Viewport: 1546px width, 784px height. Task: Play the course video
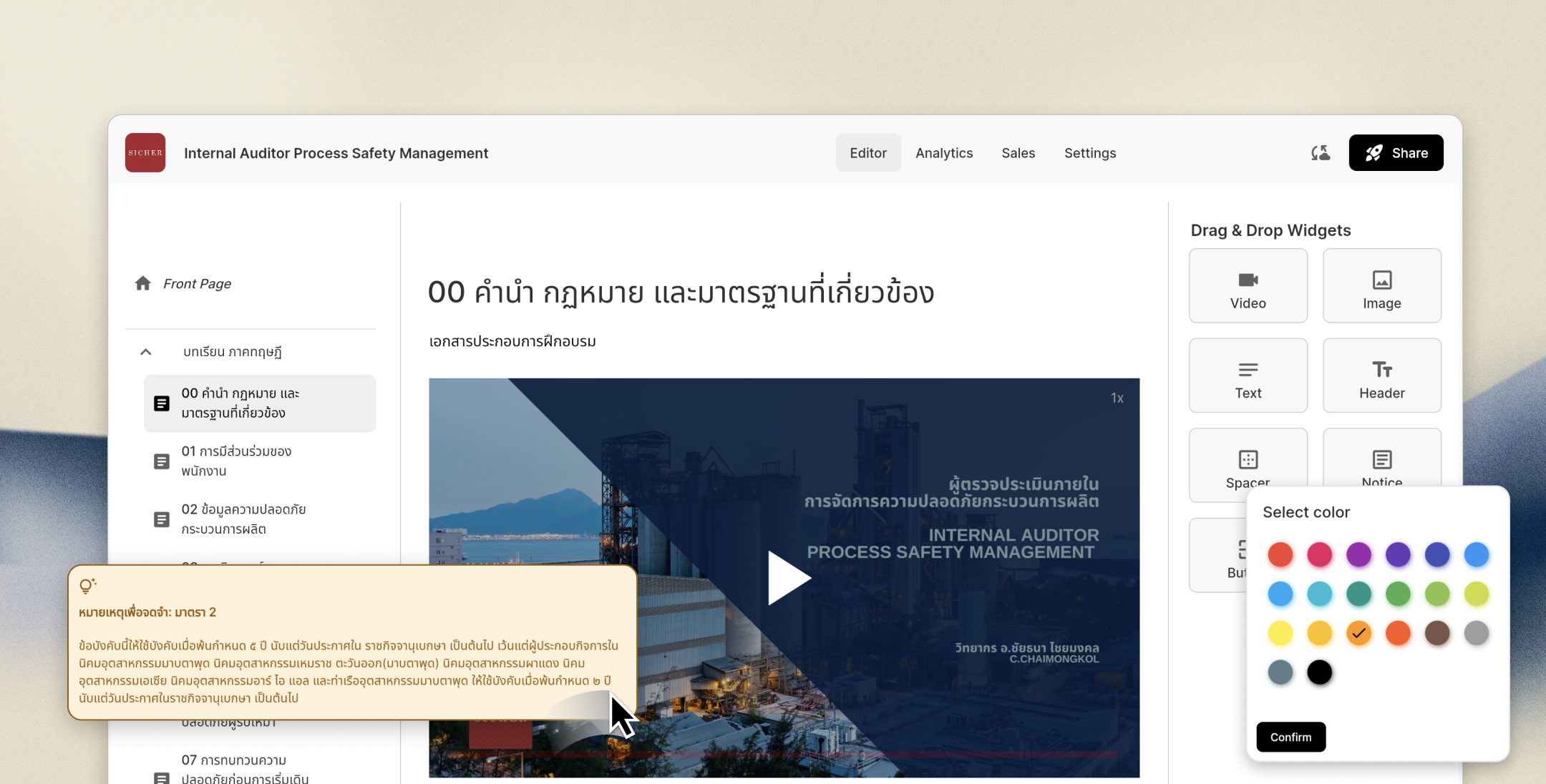click(787, 577)
